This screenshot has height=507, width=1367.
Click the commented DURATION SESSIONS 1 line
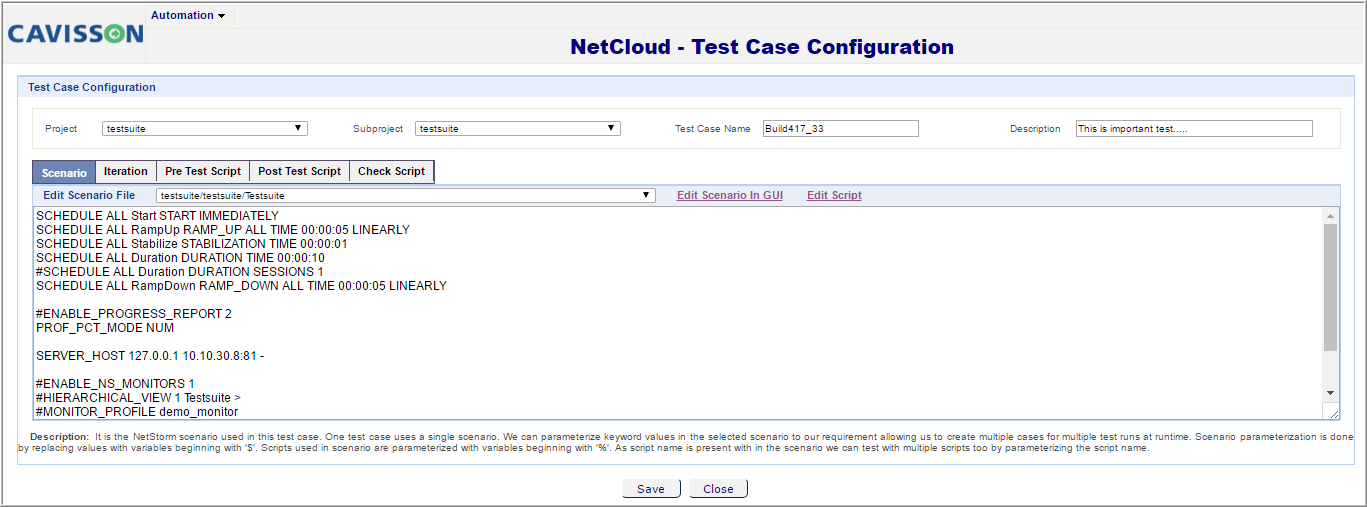click(180, 272)
